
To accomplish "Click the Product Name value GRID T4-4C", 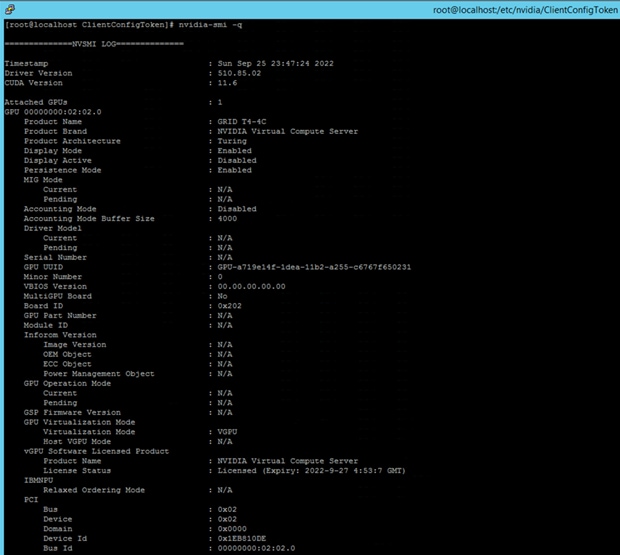I will (x=242, y=122).
